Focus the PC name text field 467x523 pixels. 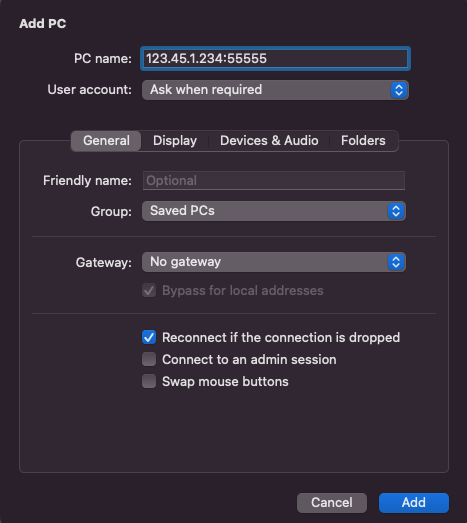[x=275, y=59]
